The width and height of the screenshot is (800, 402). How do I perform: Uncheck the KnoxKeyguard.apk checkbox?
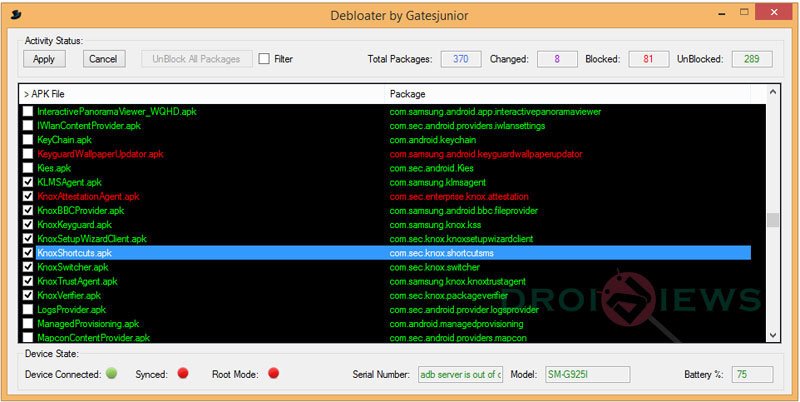tap(28, 224)
